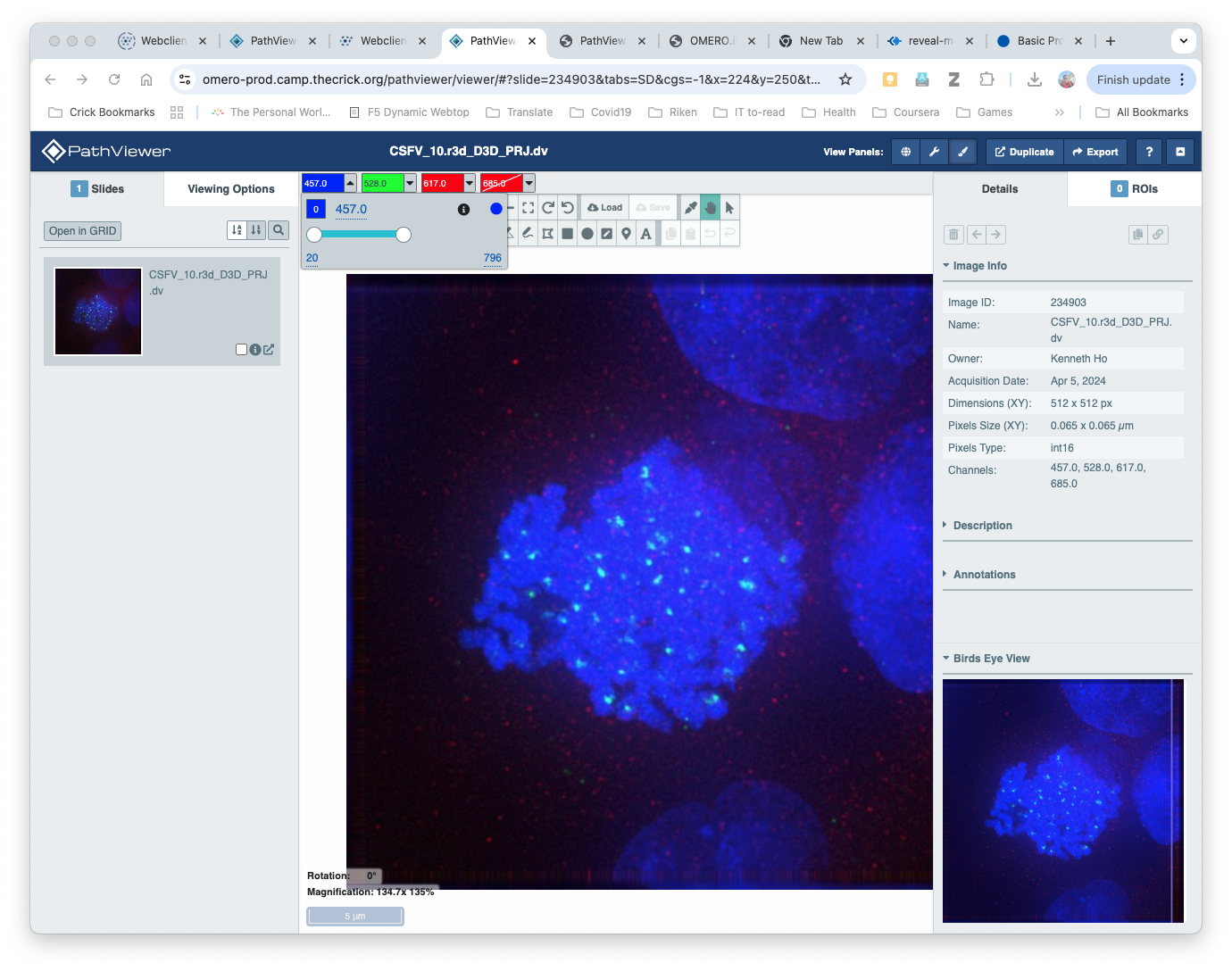Screen dimensions: 1232x971
Task: Go to previous ROI with left arrow
Action: coord(977,235)
